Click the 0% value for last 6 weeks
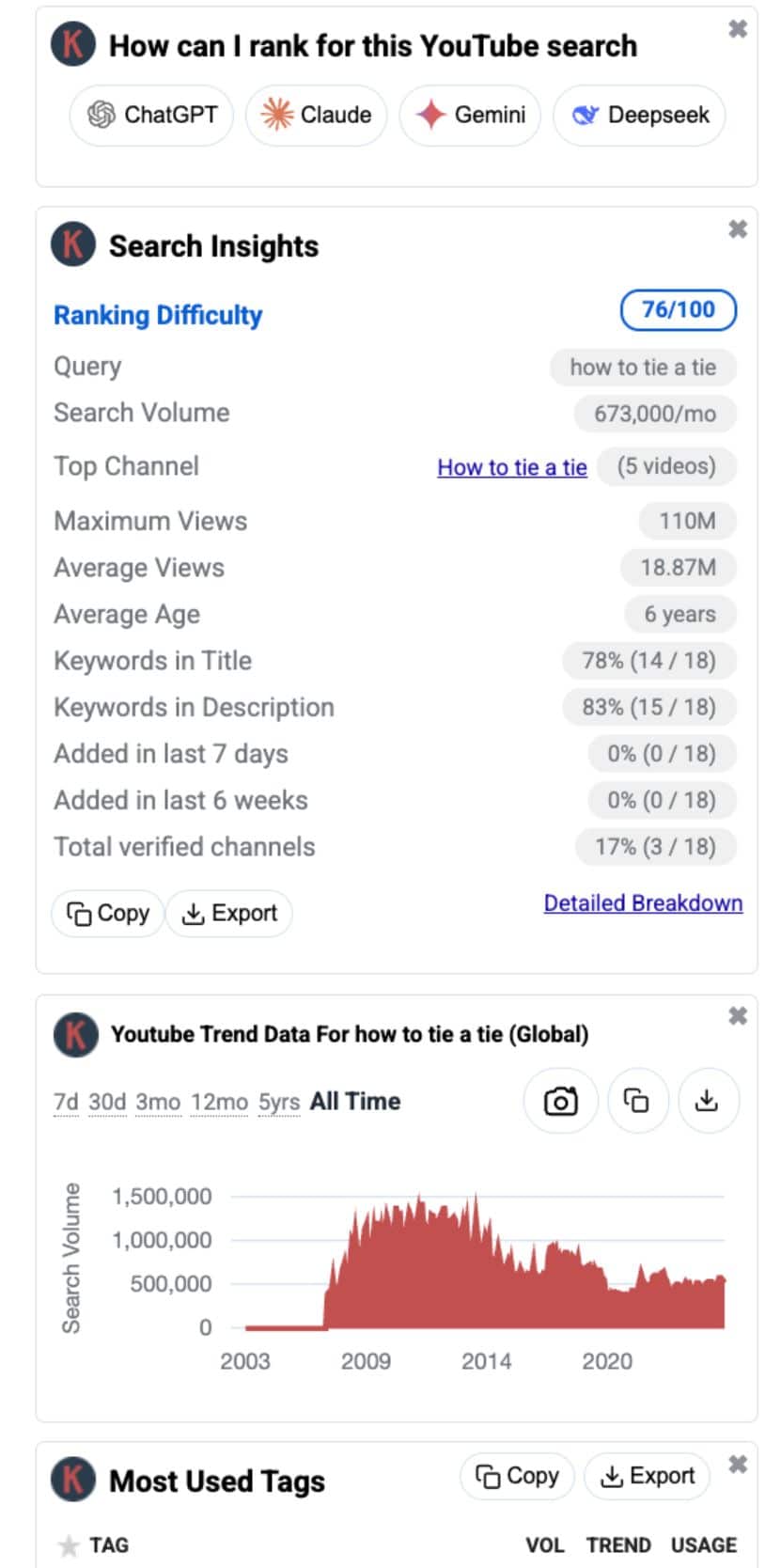The width and height of the screenshot is (781, 1568). tap(662, 800)
